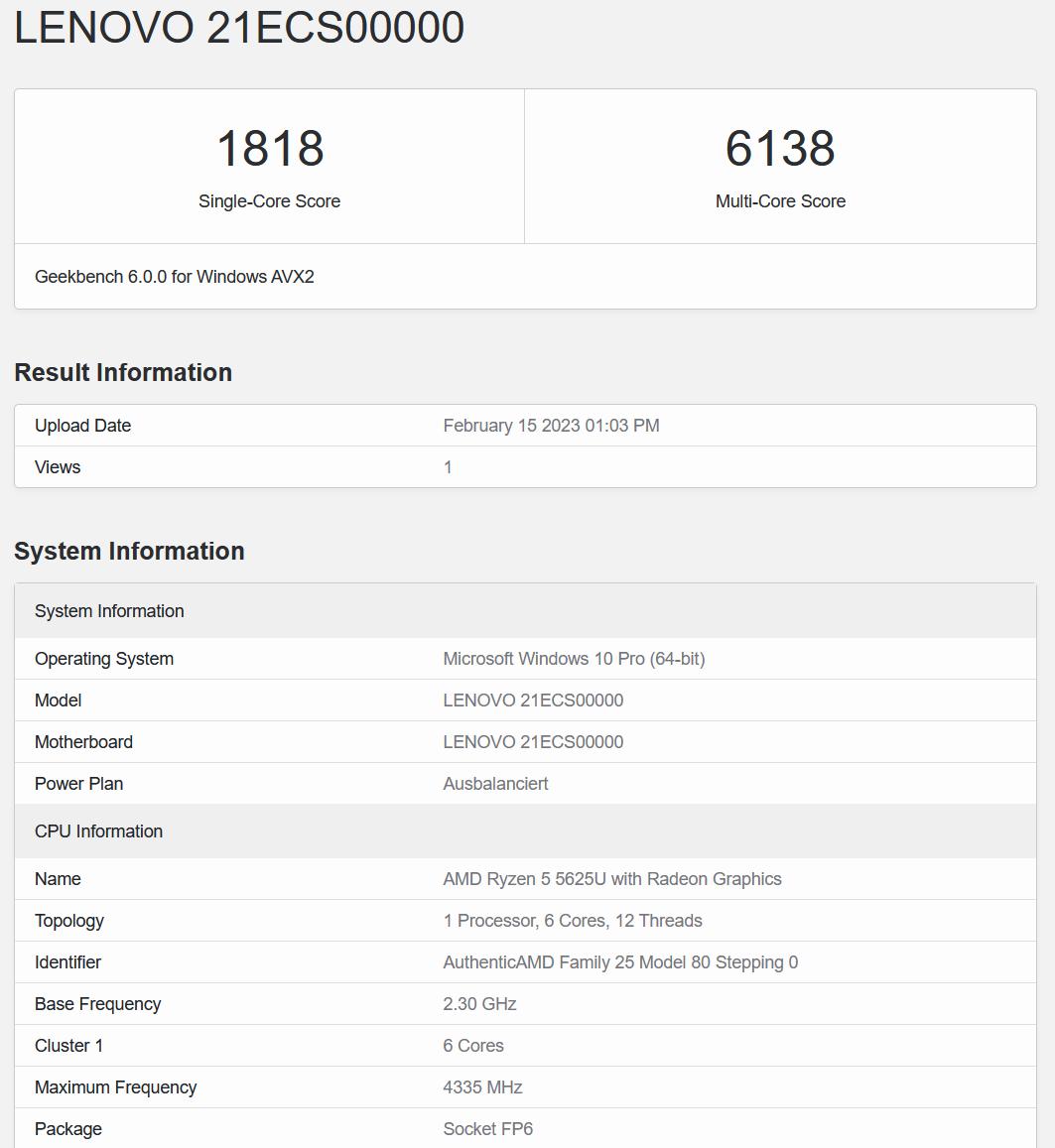Select the 6 Cores cluster value
This screenshot has width=1055, height=1148.
click(473, 1046)
